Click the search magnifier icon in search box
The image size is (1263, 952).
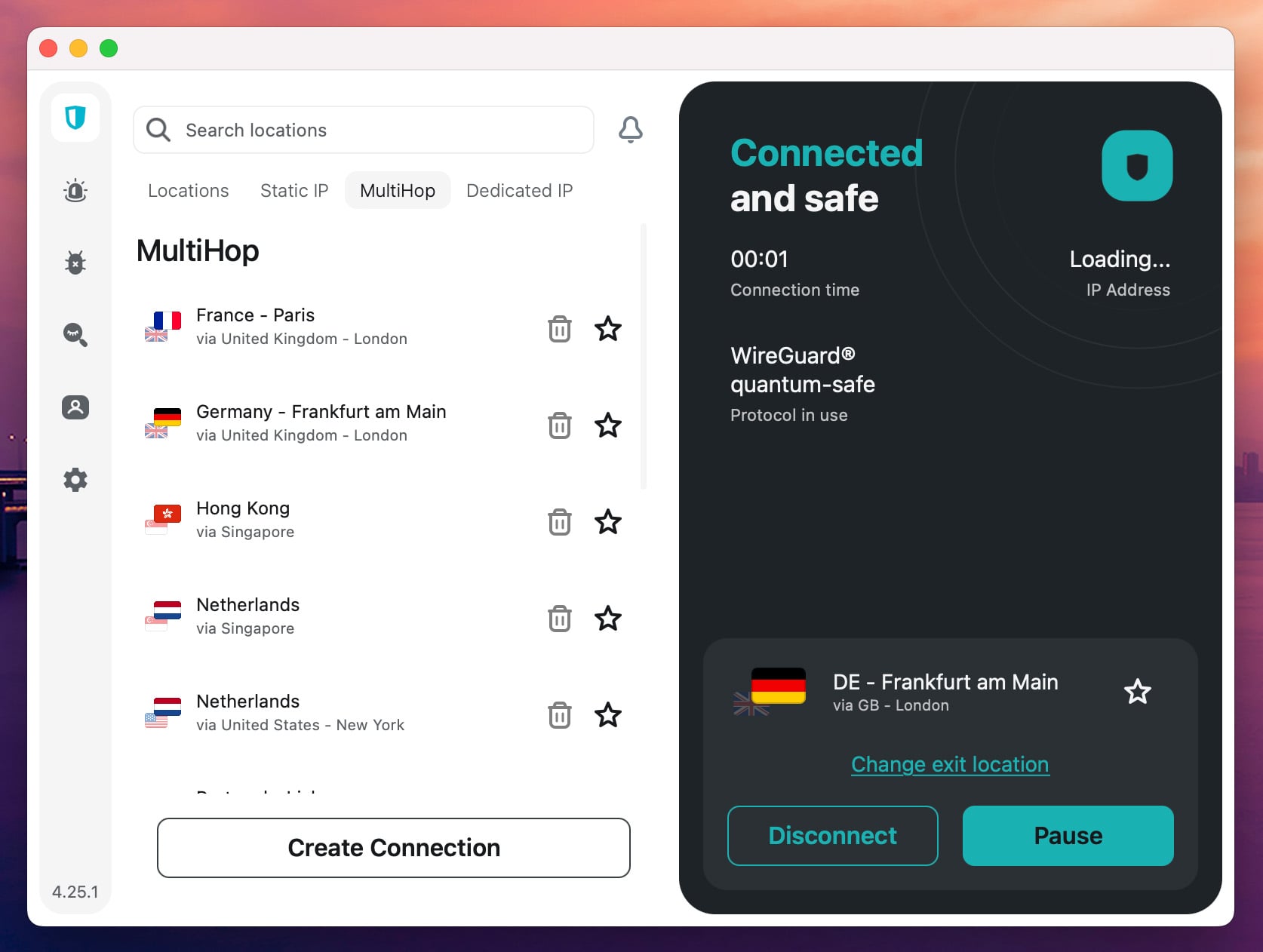pos(158,130)
